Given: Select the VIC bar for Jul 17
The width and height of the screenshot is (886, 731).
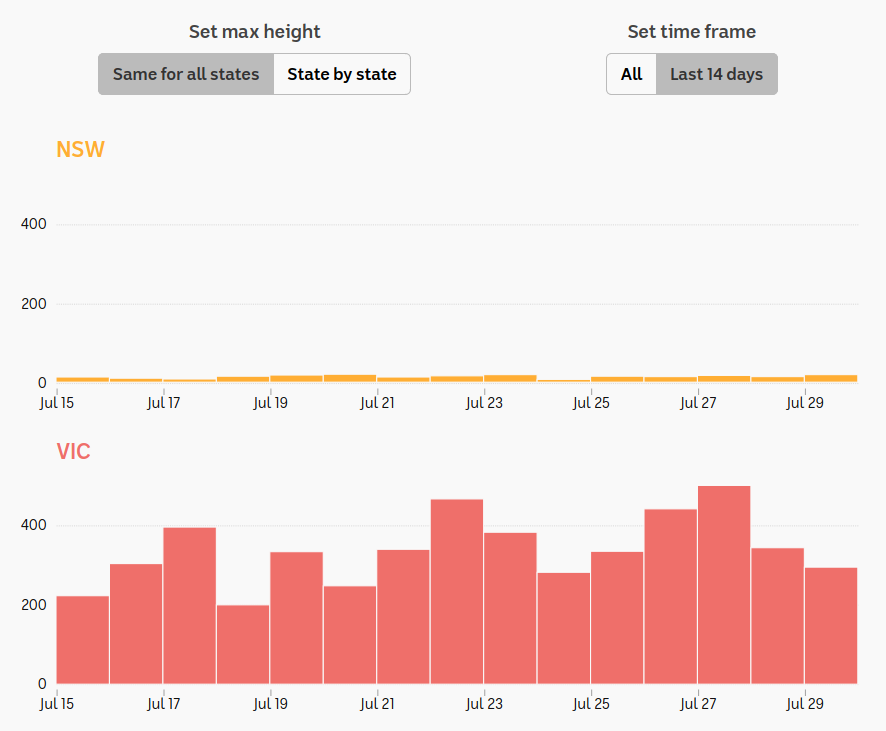Looking at the screenshot, I should [x=189, y=606].
